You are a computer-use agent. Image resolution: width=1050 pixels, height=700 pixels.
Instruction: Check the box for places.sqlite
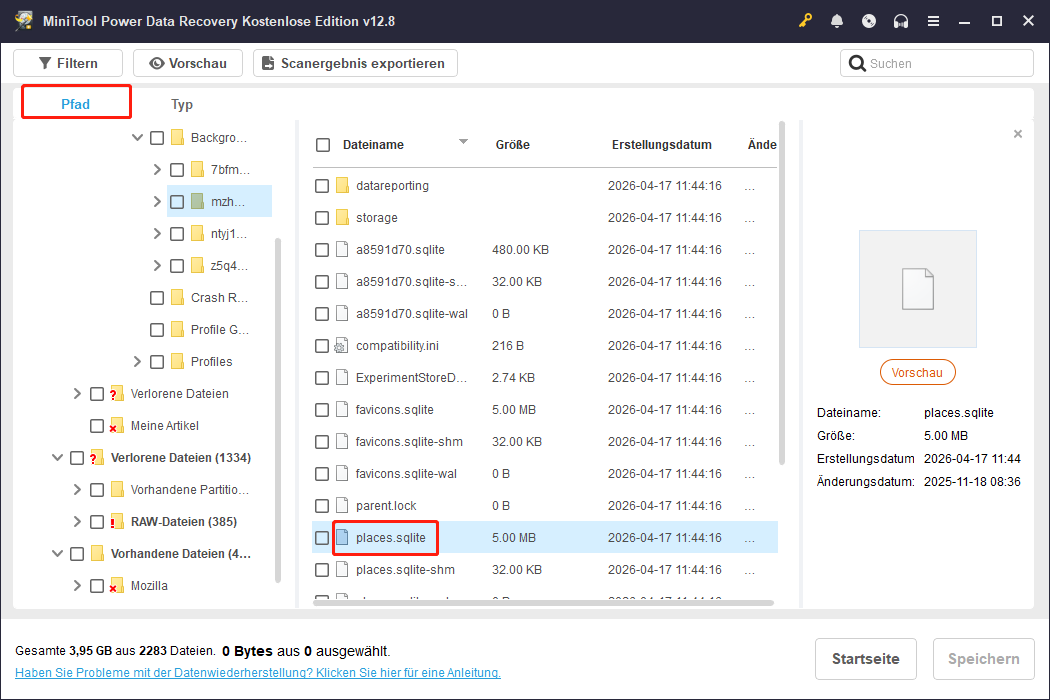(322, 537)
